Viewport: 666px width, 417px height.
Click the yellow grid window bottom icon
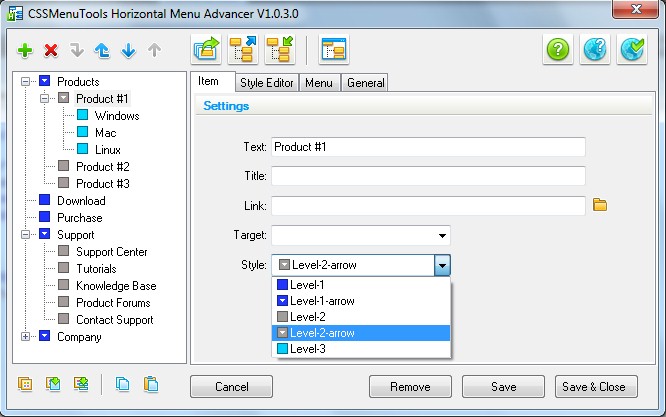(x=25, y=384)
